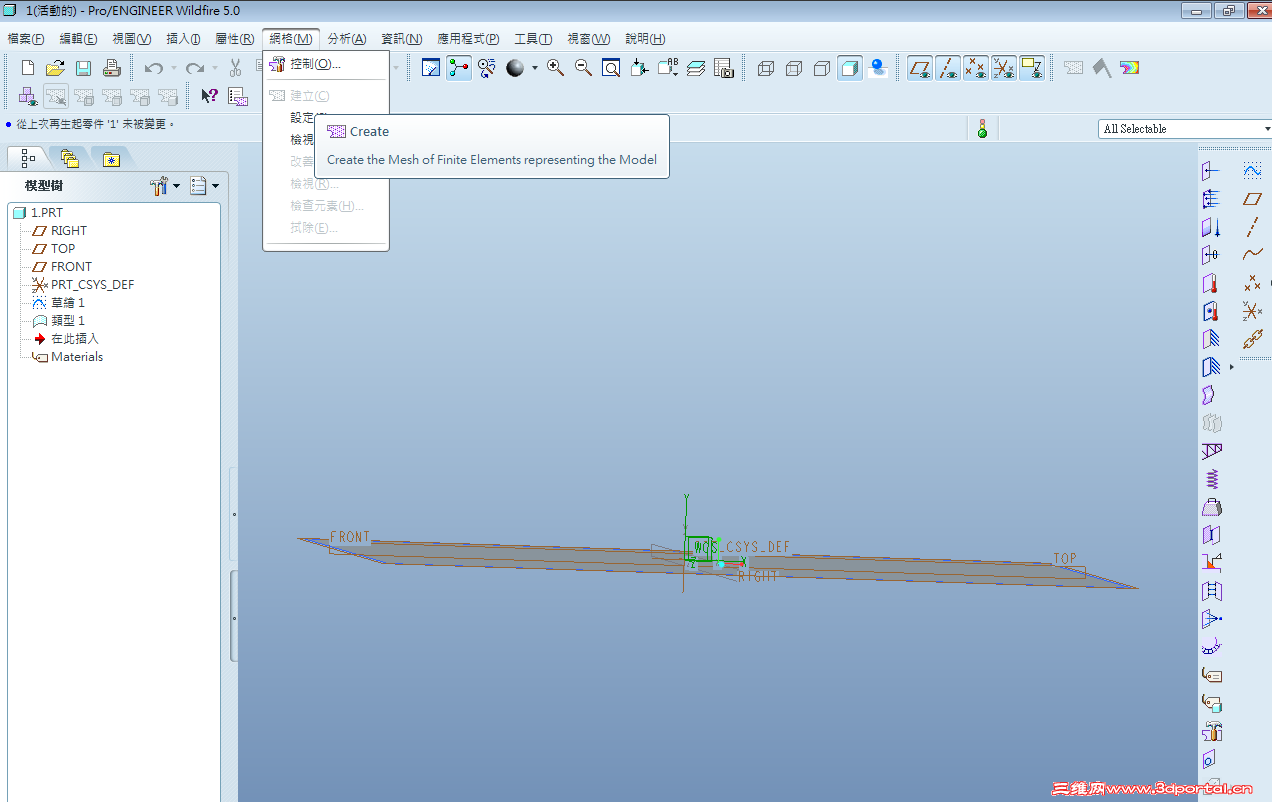Open a file using the folder icon
This screenshot has width=1272, height=802.
coord(56,68)
